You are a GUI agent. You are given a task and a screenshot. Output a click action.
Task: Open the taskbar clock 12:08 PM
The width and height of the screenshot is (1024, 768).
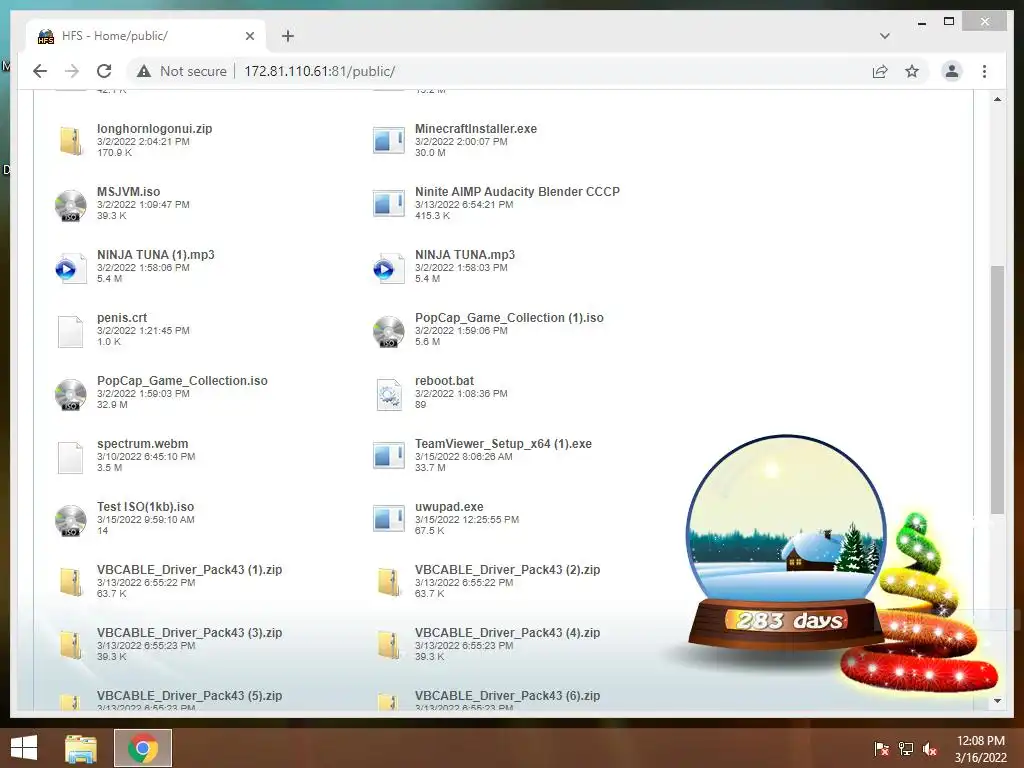pyautogui.click(x=980, y=748)
